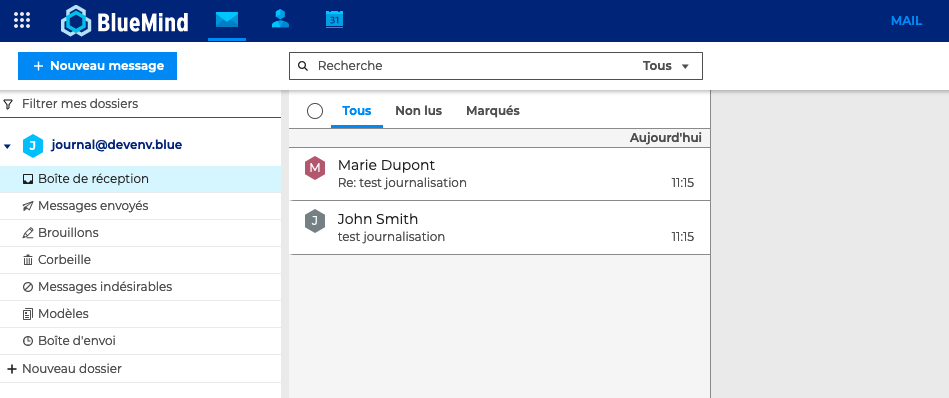
Task: Click Marie Dupont's avatar icon
Action: 315,168
